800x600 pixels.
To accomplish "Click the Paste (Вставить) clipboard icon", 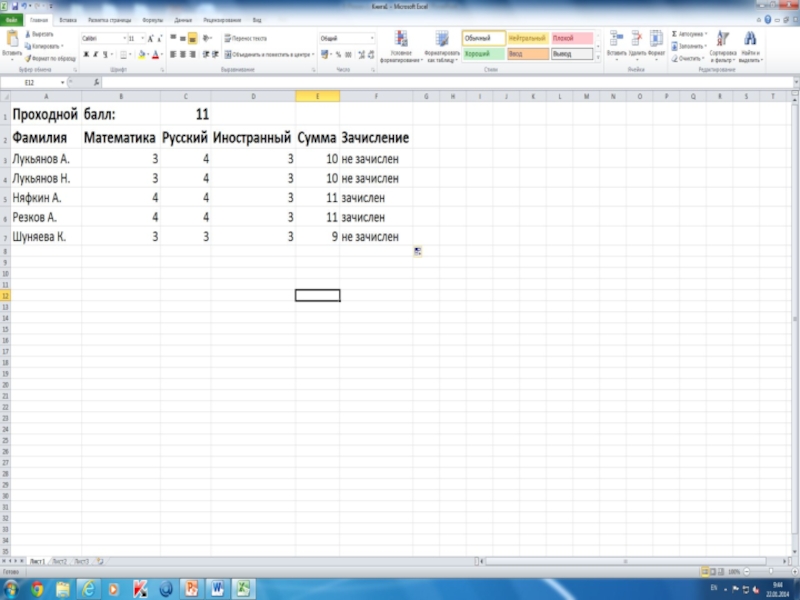I will 12,39.
